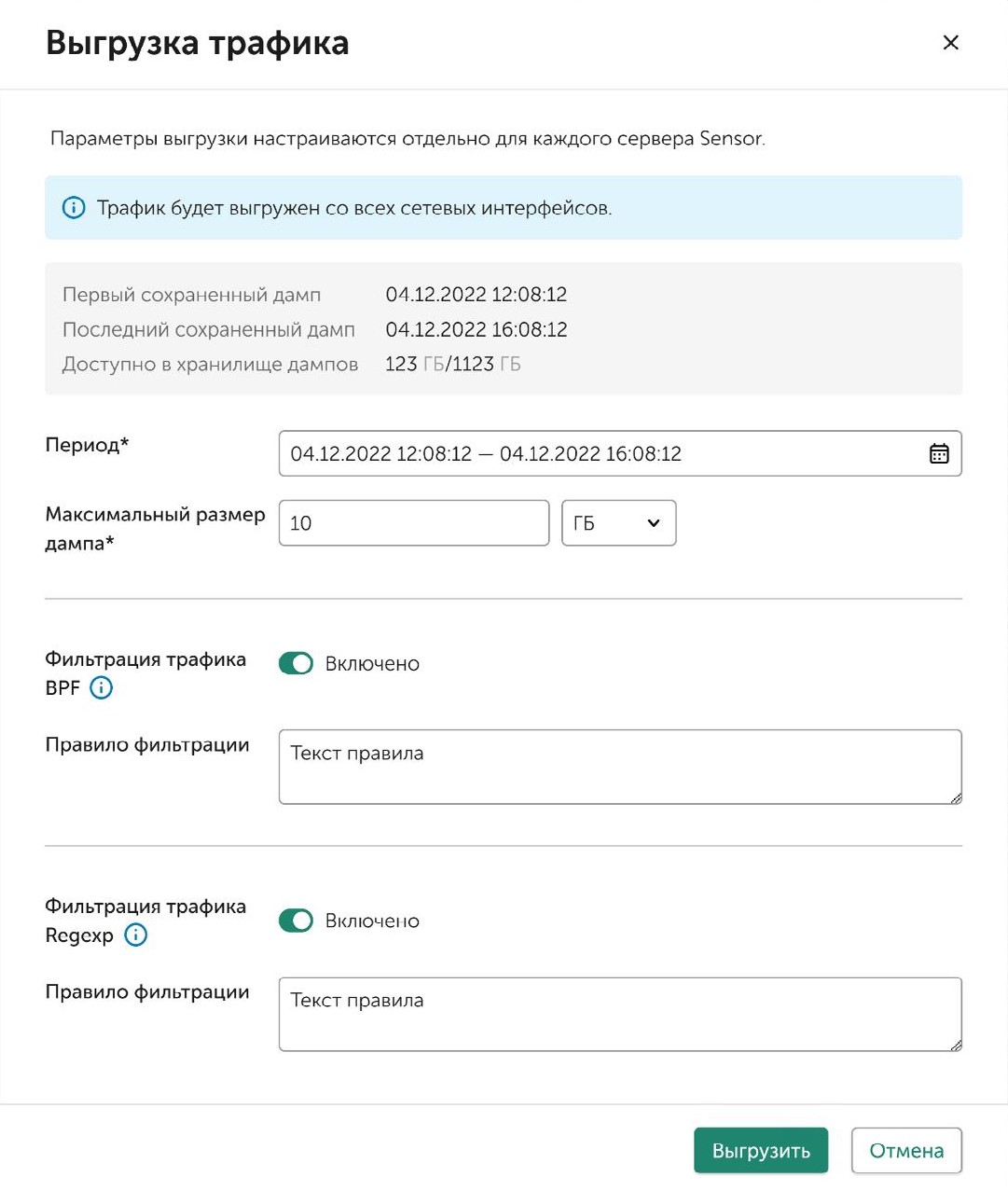Click the Максимальный размер дампа* label

(x=155, y=528)
